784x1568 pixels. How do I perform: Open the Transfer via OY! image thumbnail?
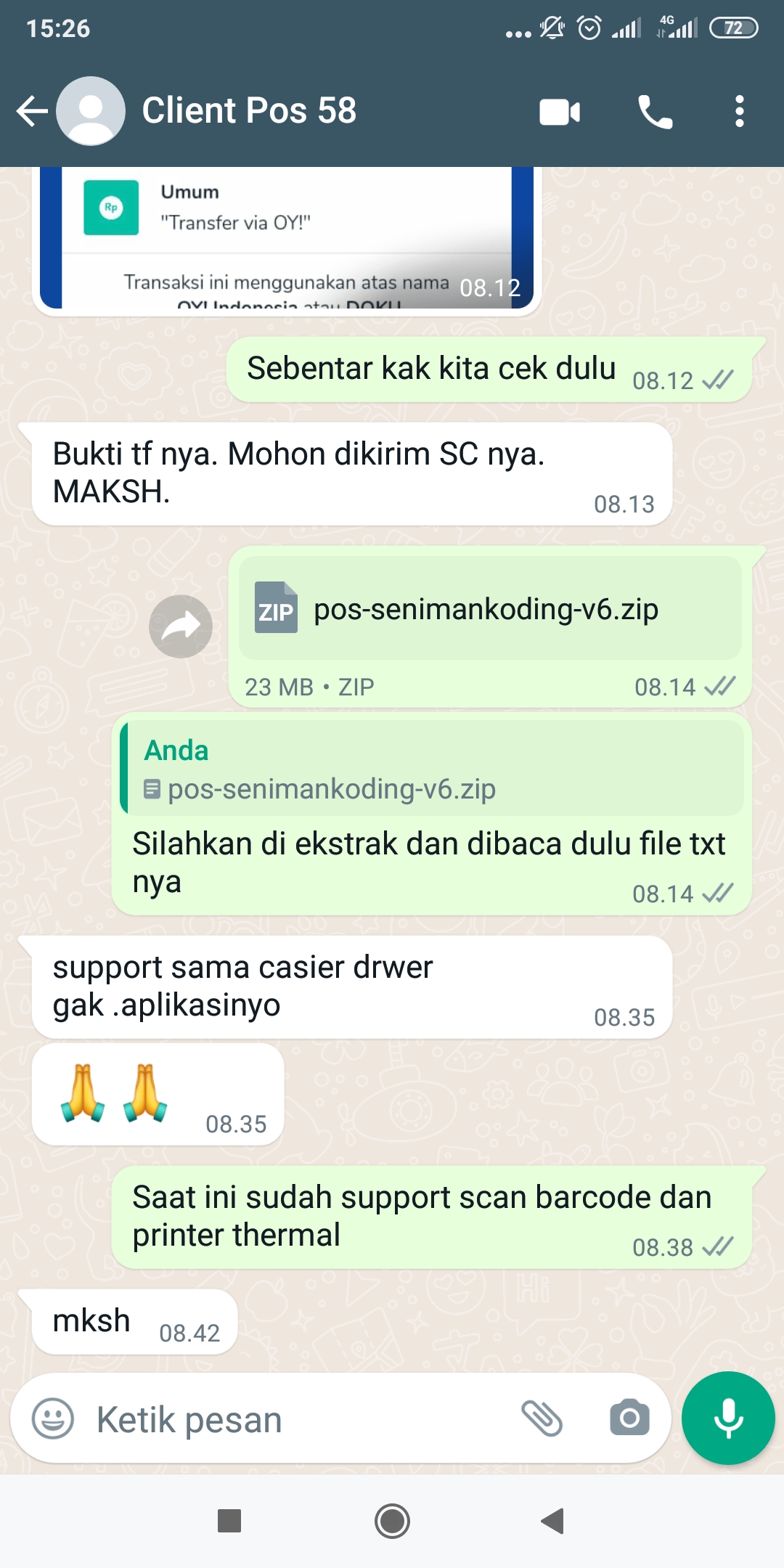(x=287, y=241)
